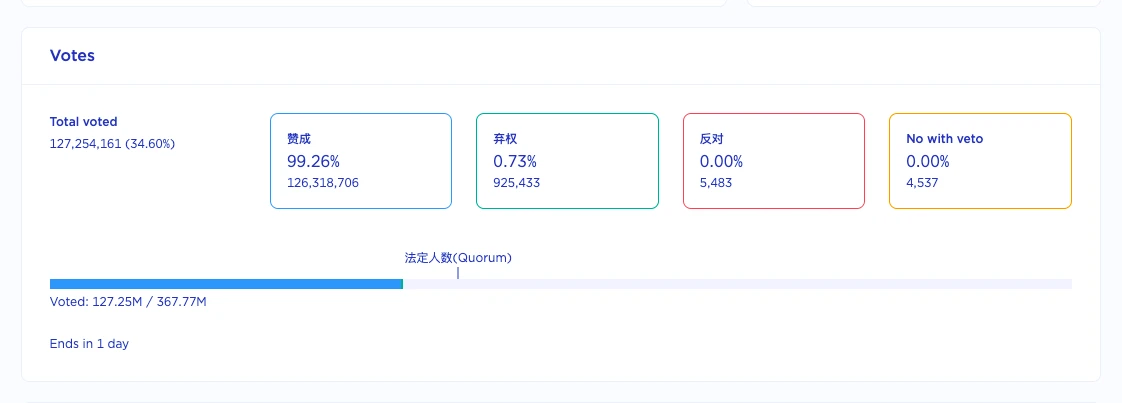Click the 0.00% value in 反对 card
The width and height of the screenshot is (1122, 403).
click(x=721, y=161)
